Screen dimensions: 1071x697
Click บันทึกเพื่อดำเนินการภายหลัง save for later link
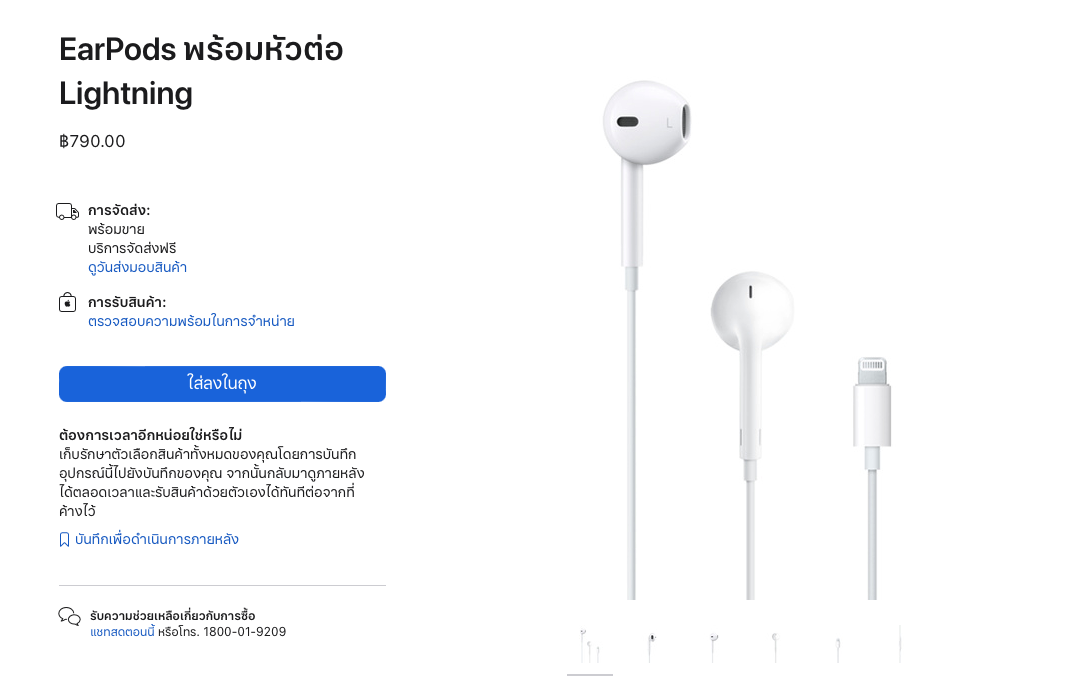coord(156,539)
